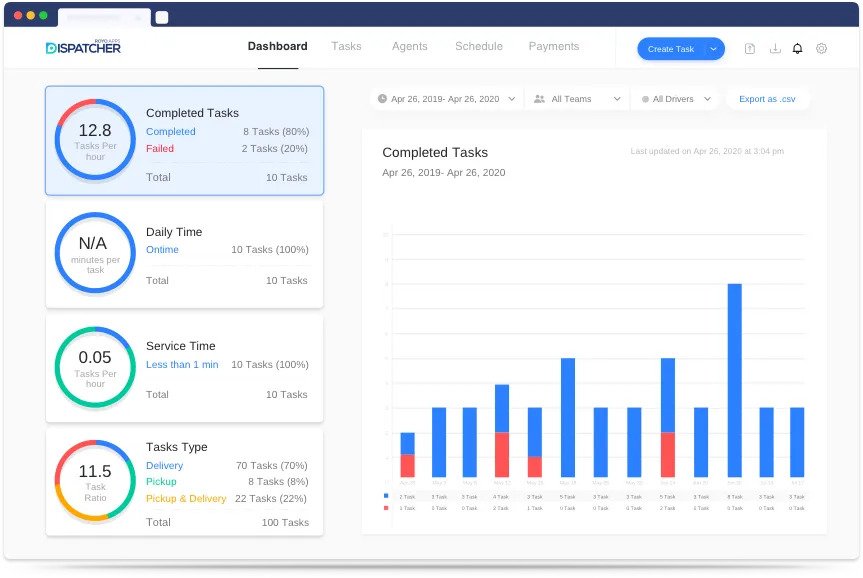The width and height of the screenshot is (863, 578).
Task: Click the green Pickup link
Action: (161, 482)
